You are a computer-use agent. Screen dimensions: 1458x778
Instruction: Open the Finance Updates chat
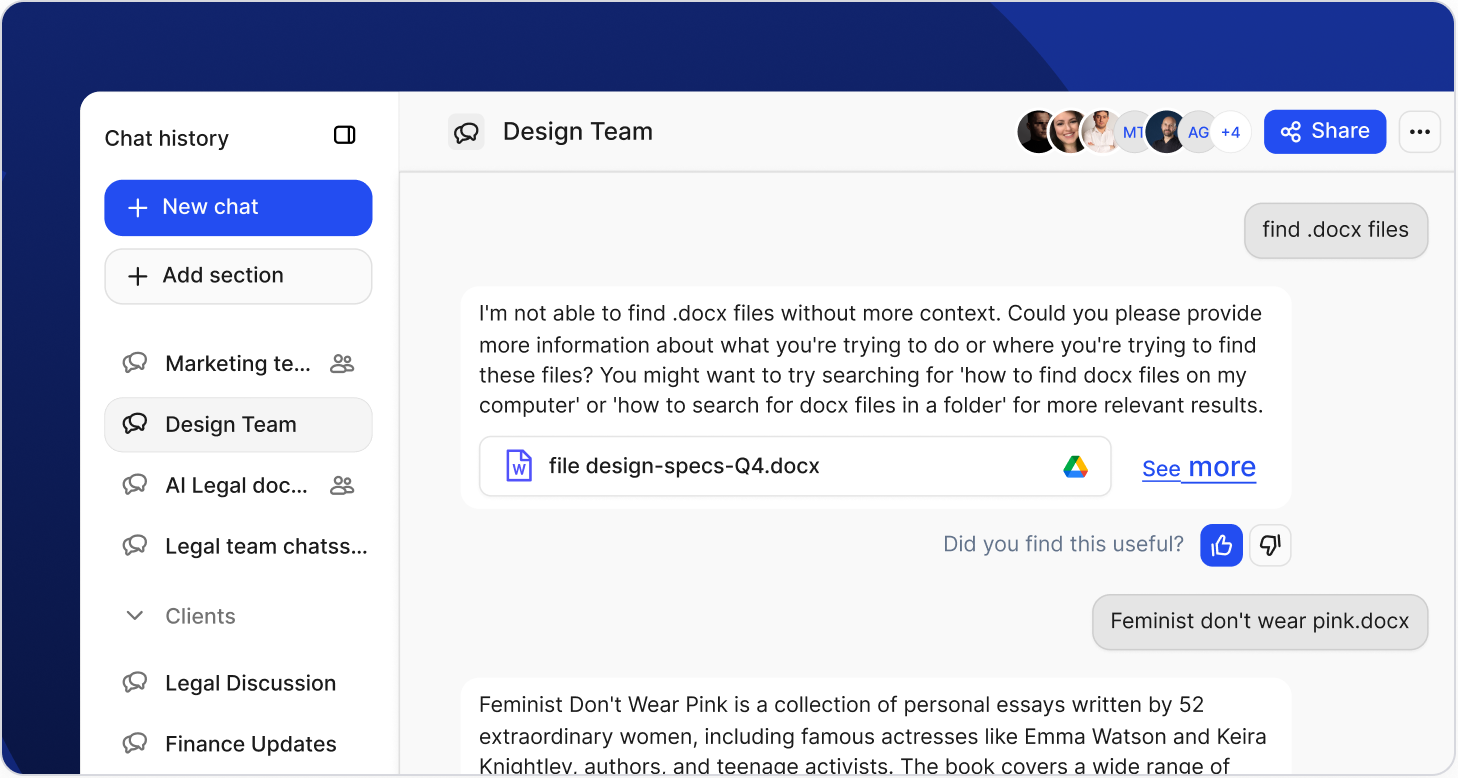click(x=250, y=745)
